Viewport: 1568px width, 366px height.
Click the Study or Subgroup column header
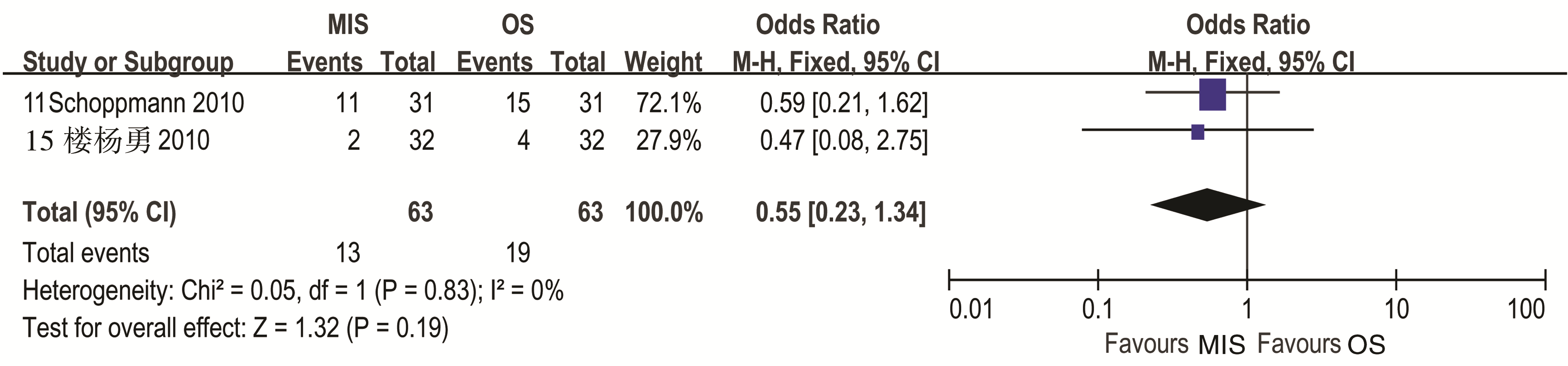[128, 62]
